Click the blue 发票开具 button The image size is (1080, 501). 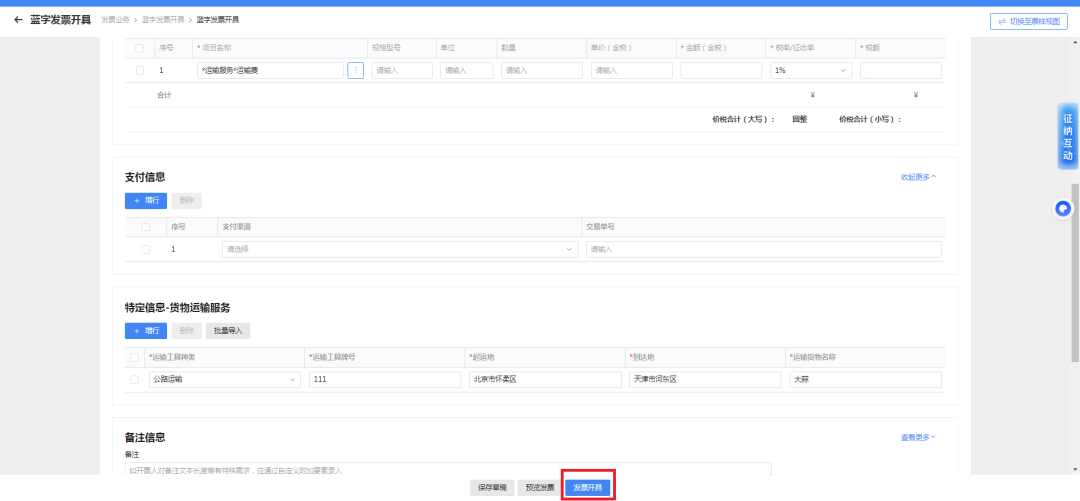tap(588, 488)
